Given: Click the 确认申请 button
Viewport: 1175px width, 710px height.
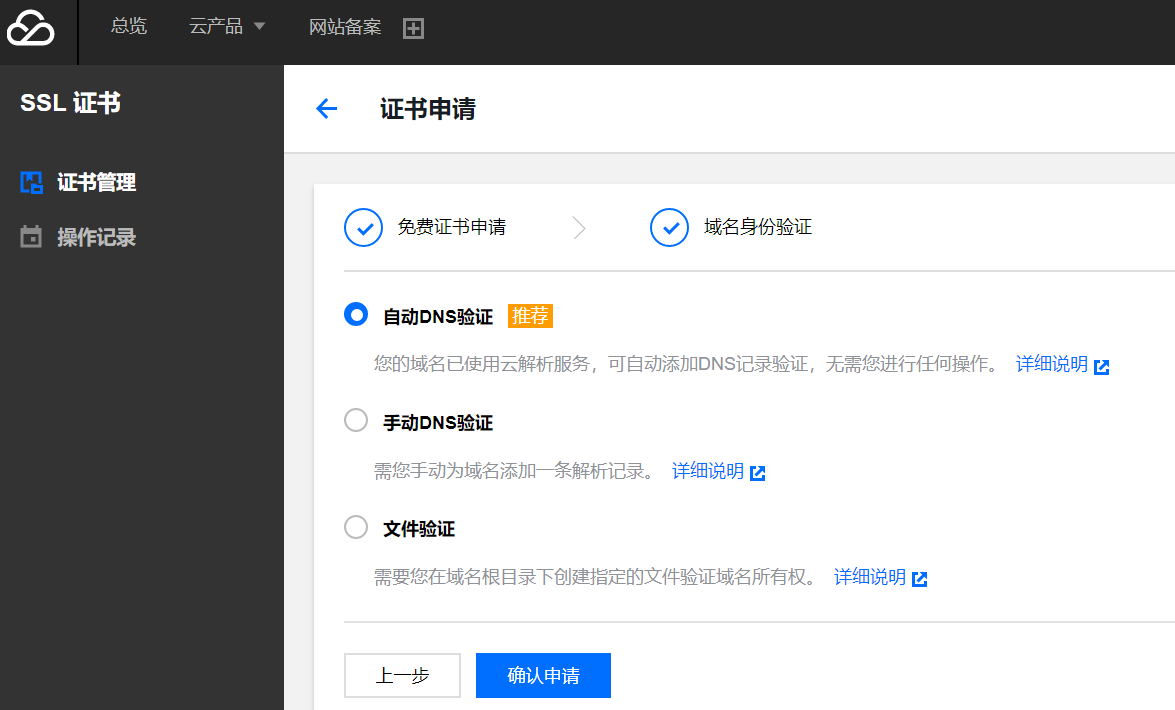Looking at the screenshot, I should coord(543,676).
